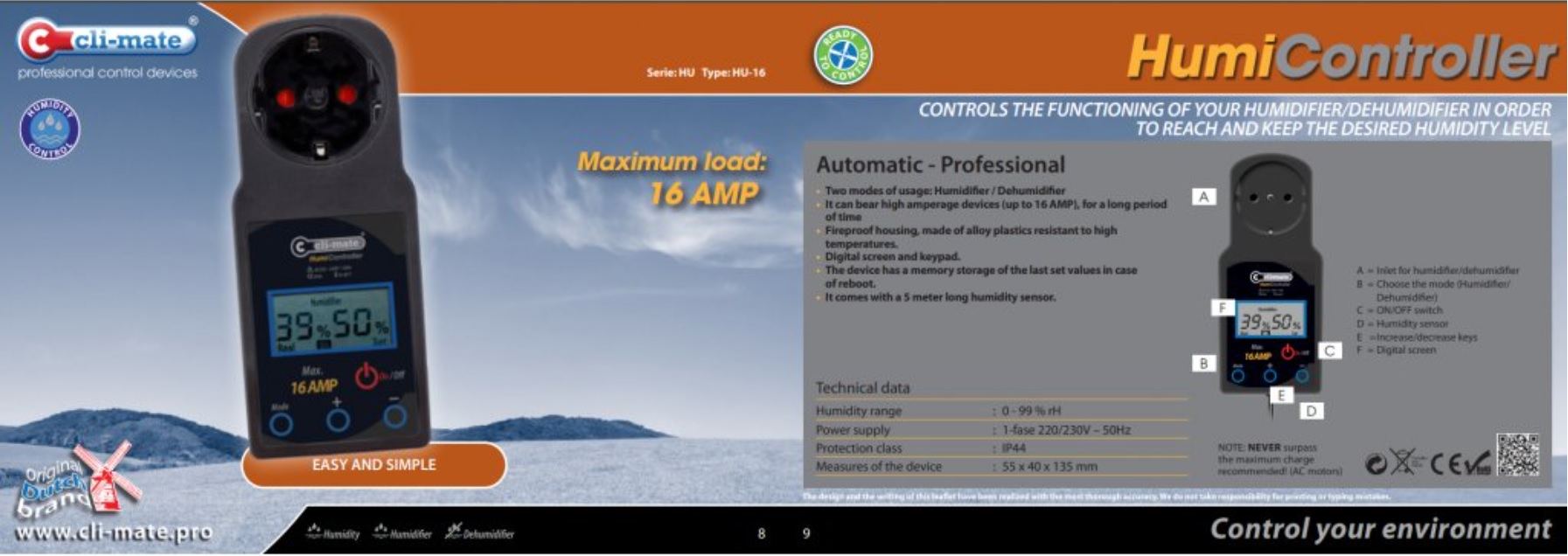Click the socket on the small diagram device
This screenshot has height=556, width=1568.
1271,198
